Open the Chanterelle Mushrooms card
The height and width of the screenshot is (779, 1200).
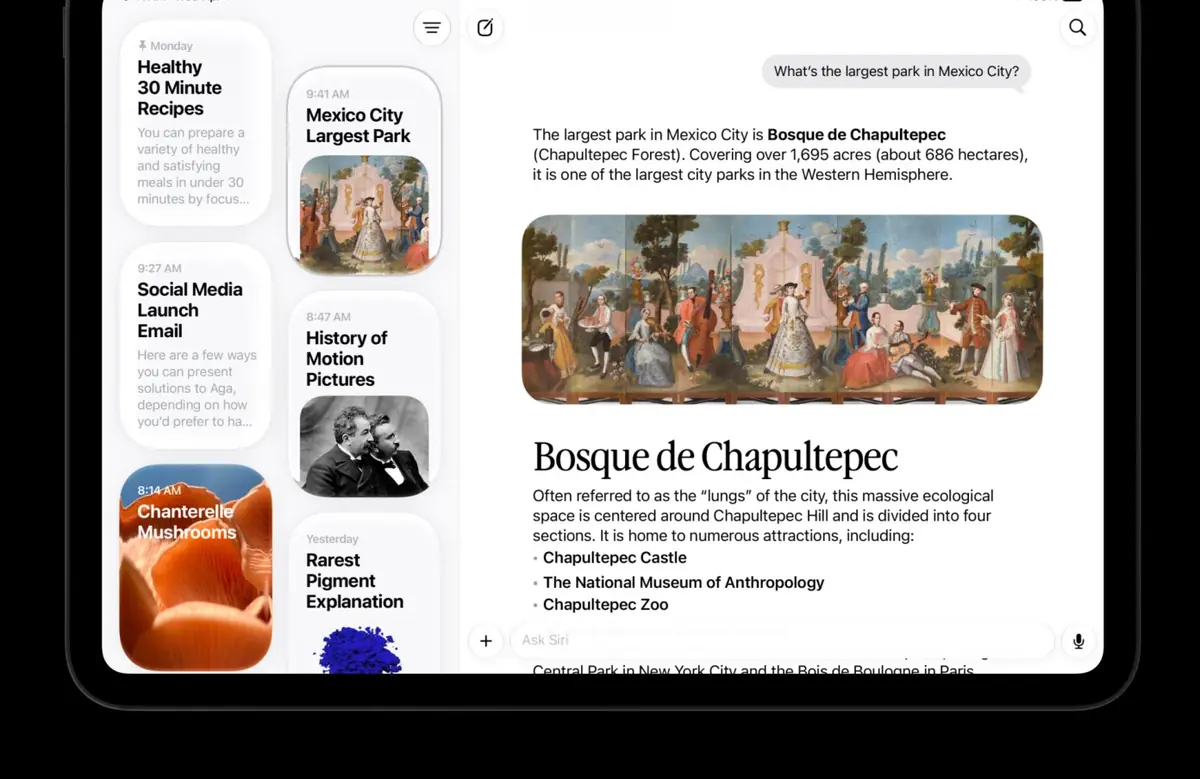point(196,567)
